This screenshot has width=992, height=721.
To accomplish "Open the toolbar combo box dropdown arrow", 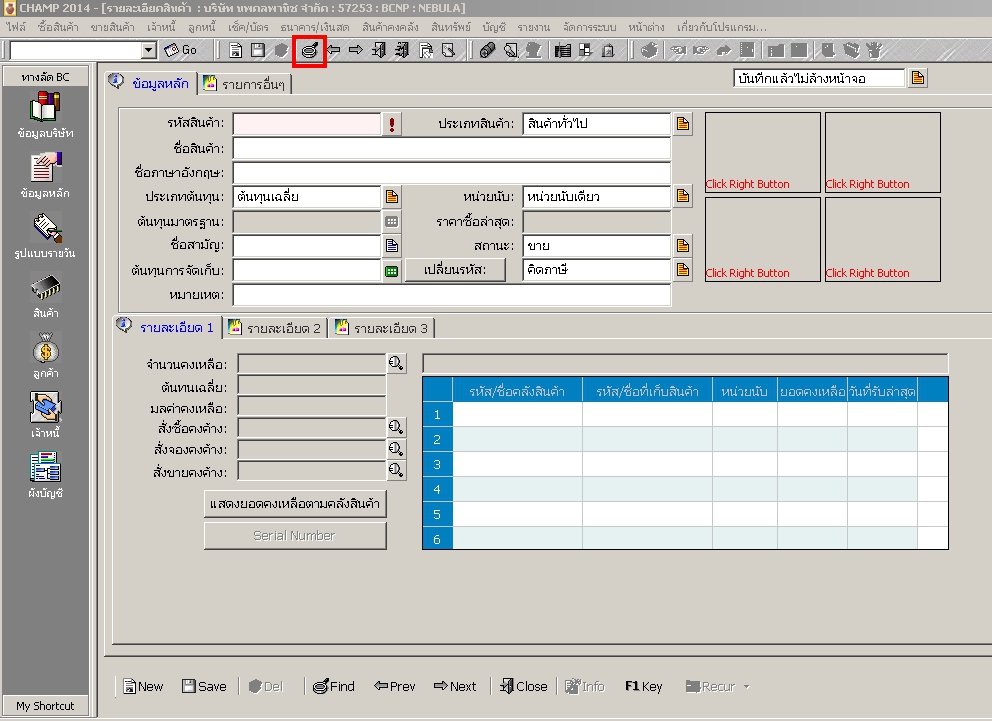I will point(149,51).
